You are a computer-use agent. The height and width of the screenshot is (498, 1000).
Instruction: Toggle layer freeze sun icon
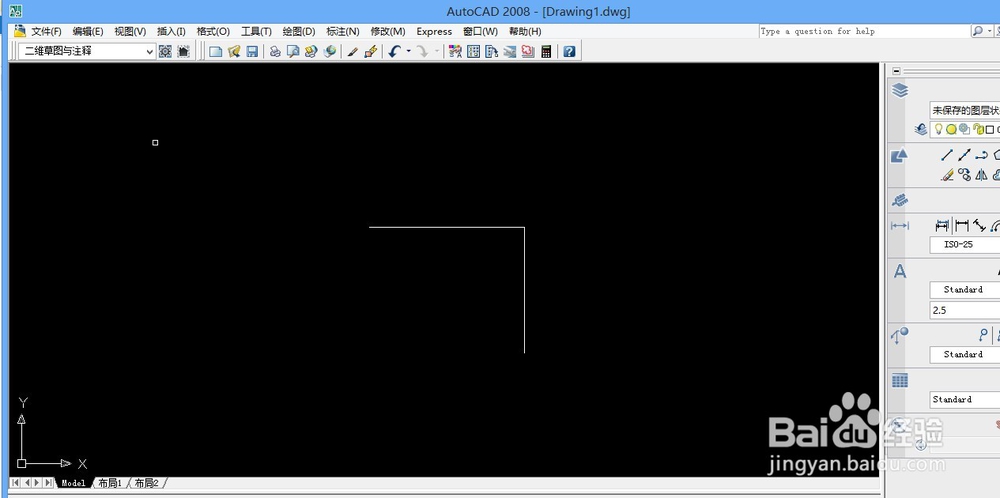(x=951, y=129)
